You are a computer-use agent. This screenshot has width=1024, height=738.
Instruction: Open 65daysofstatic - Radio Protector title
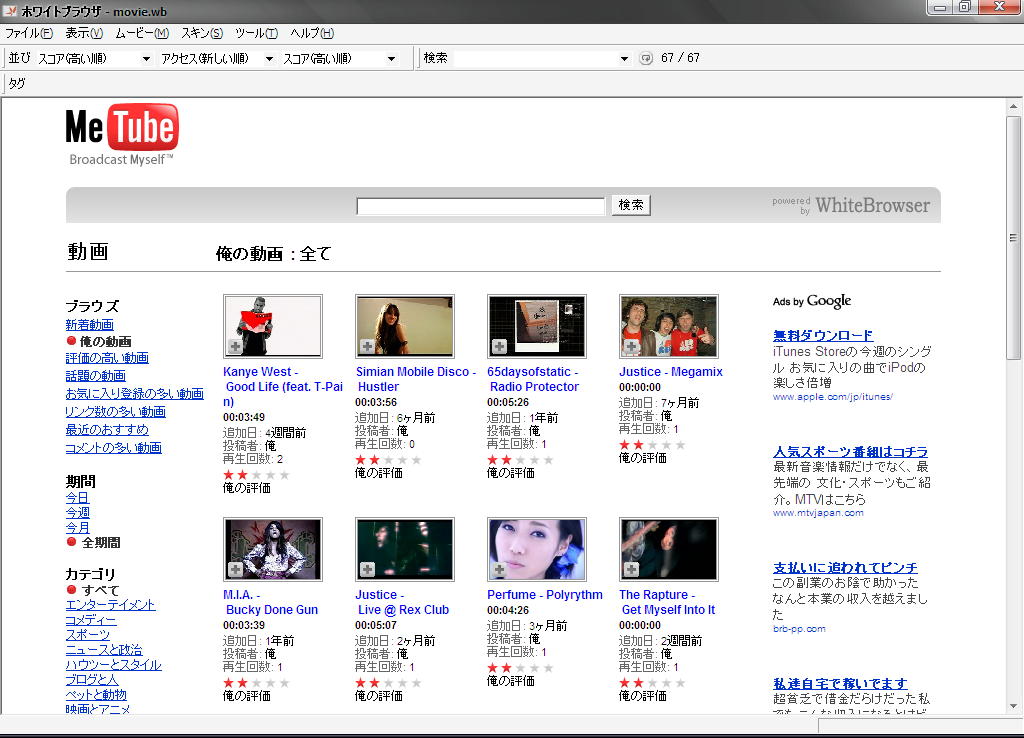click(533, 379)
